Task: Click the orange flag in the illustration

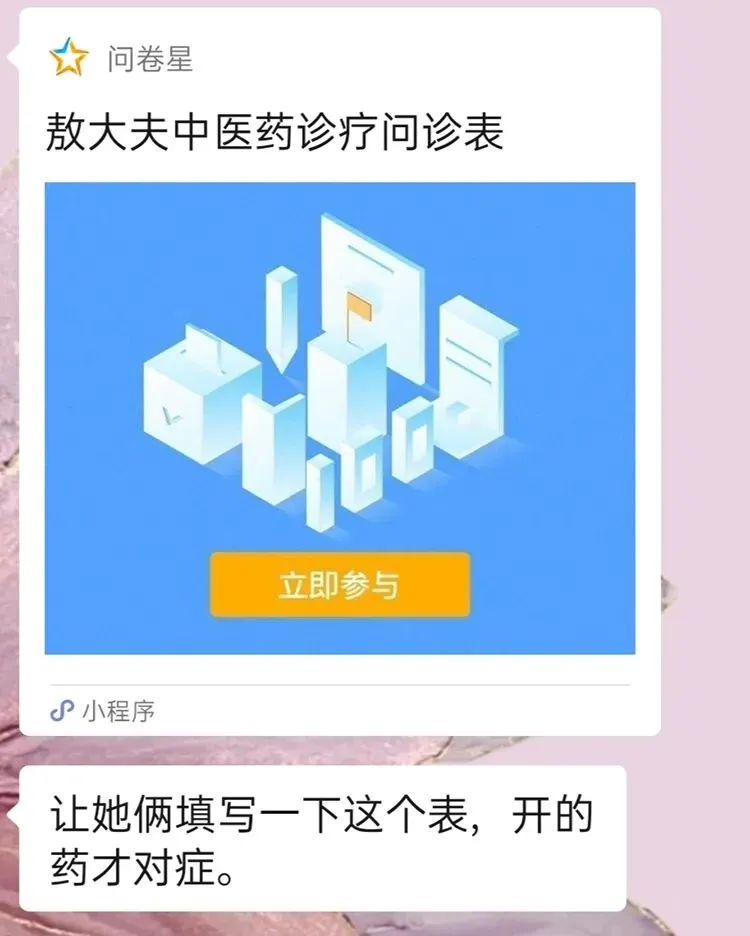Action: coord(358,308)
